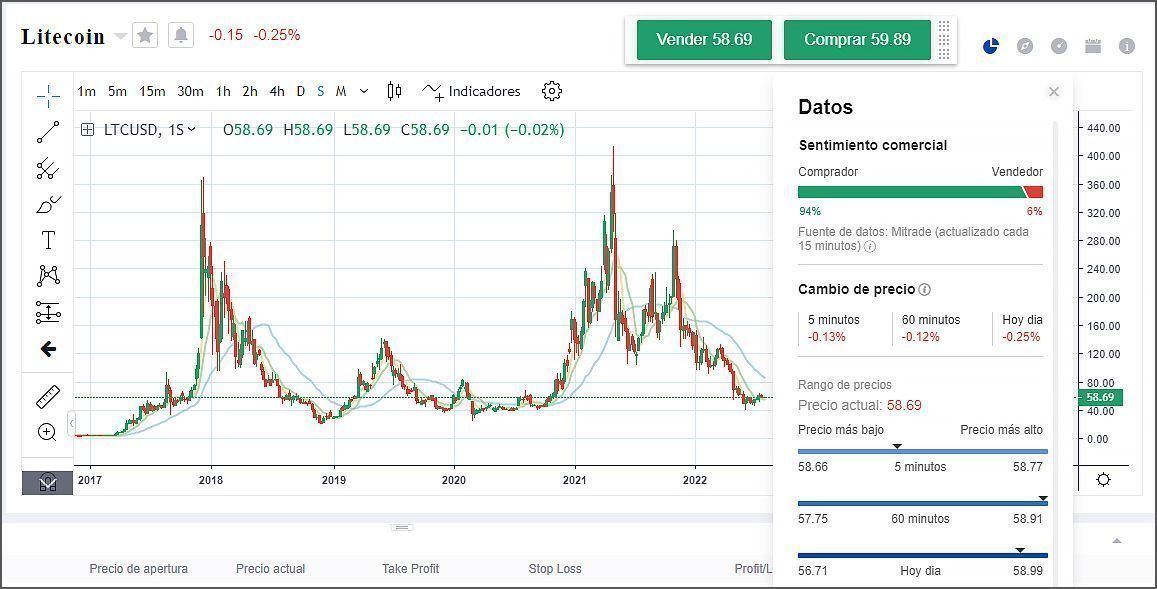Toggle the LTCUSD legend expand box
Image resolution: width=1157 pixels, height=589 pixels.
tap(88, 129)
